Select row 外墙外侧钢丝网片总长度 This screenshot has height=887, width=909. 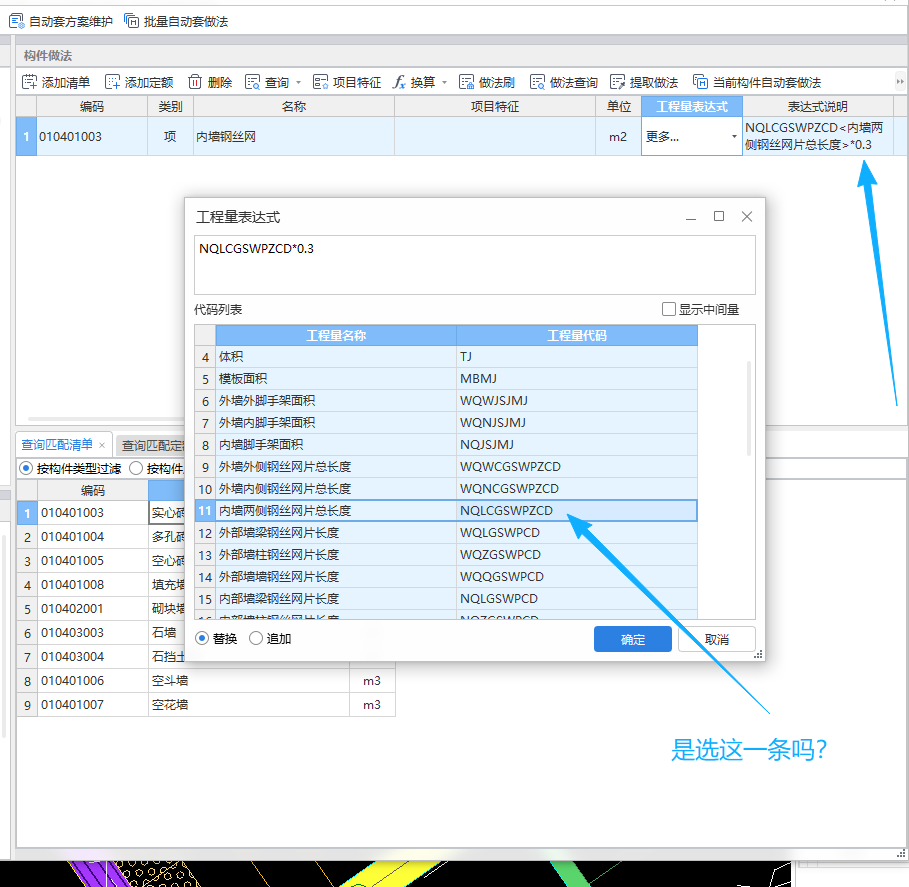(x=446, y=467)
